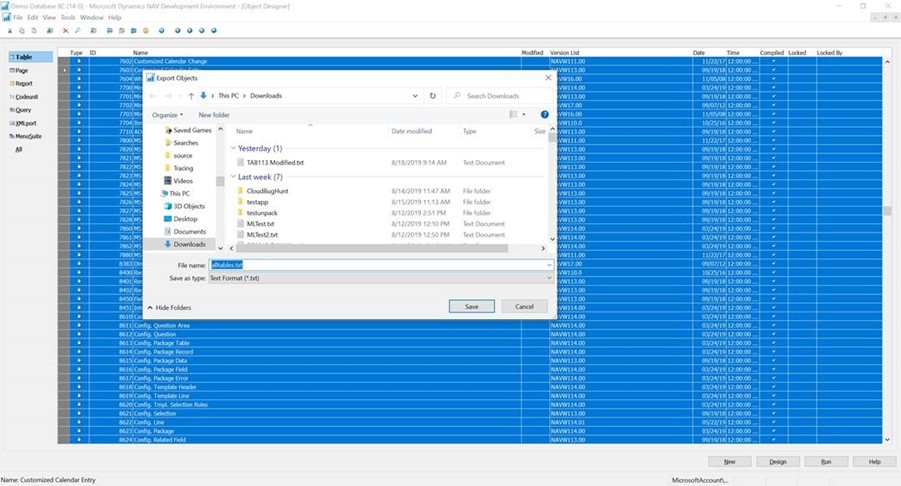Click Cancel in Export Objects dialog
Screen dimensions: 901x486
[x=524, y=307]
